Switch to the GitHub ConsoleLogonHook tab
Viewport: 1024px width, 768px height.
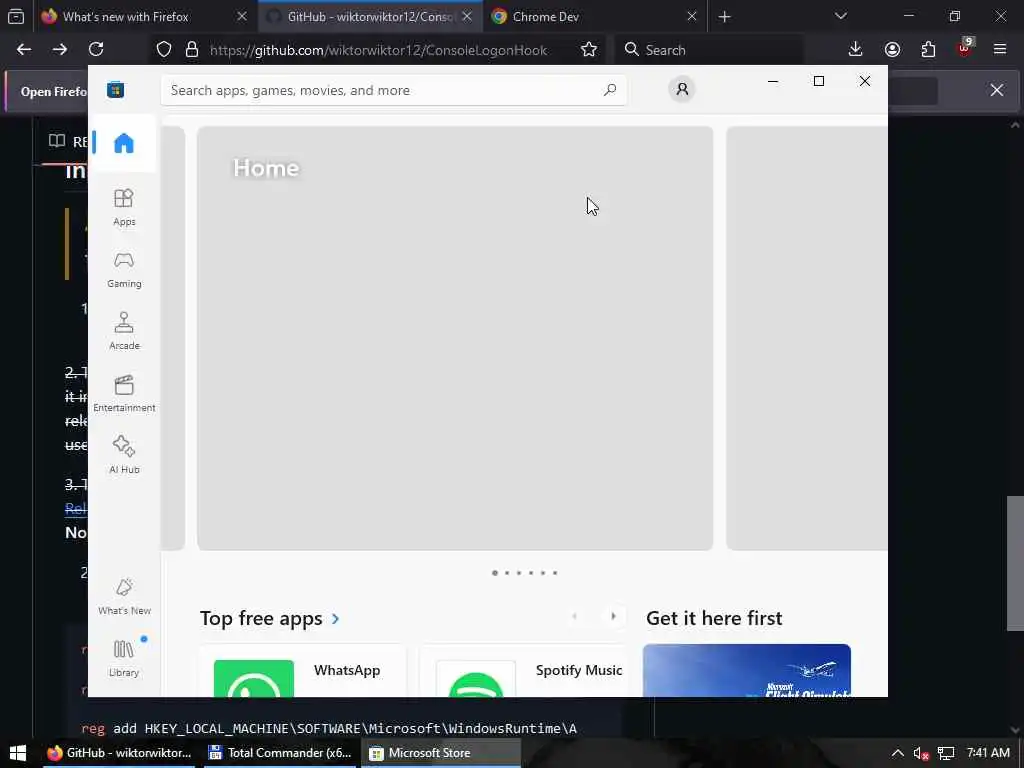(x=370, y=17)
